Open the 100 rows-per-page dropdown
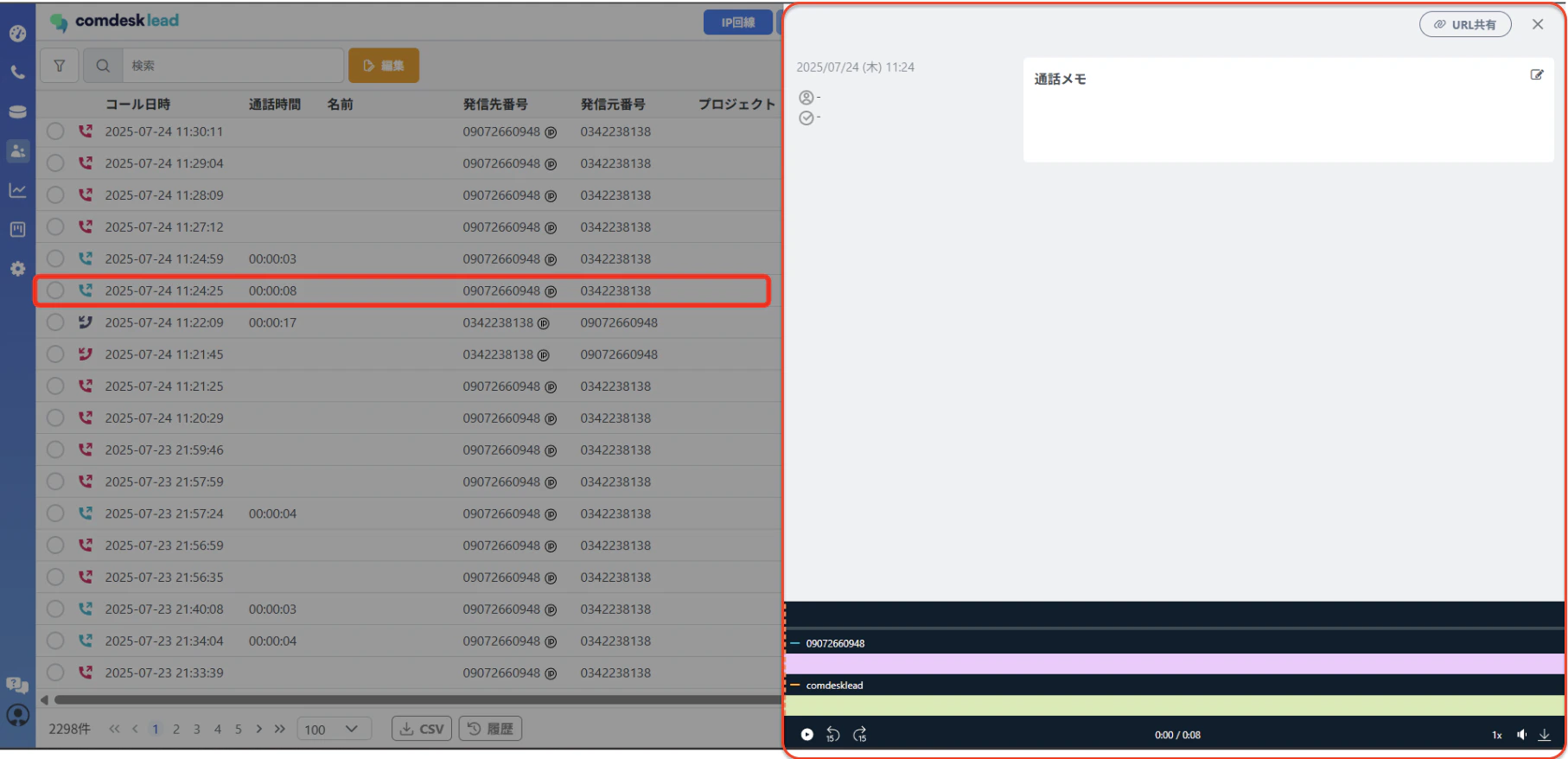Image resolution: width=1568 pixels, height=759 pixels. click(x=334, y=729)
